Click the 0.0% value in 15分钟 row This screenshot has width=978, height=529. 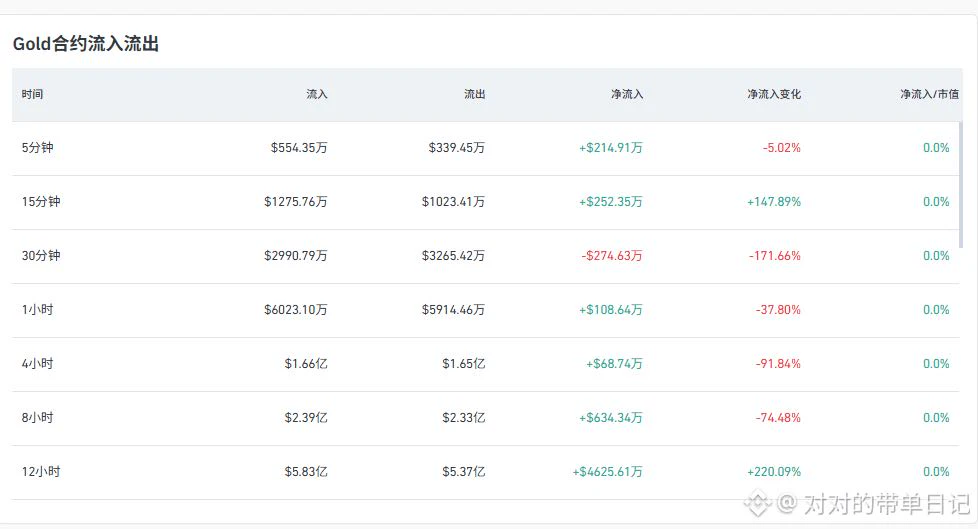(x=936, y=201)
